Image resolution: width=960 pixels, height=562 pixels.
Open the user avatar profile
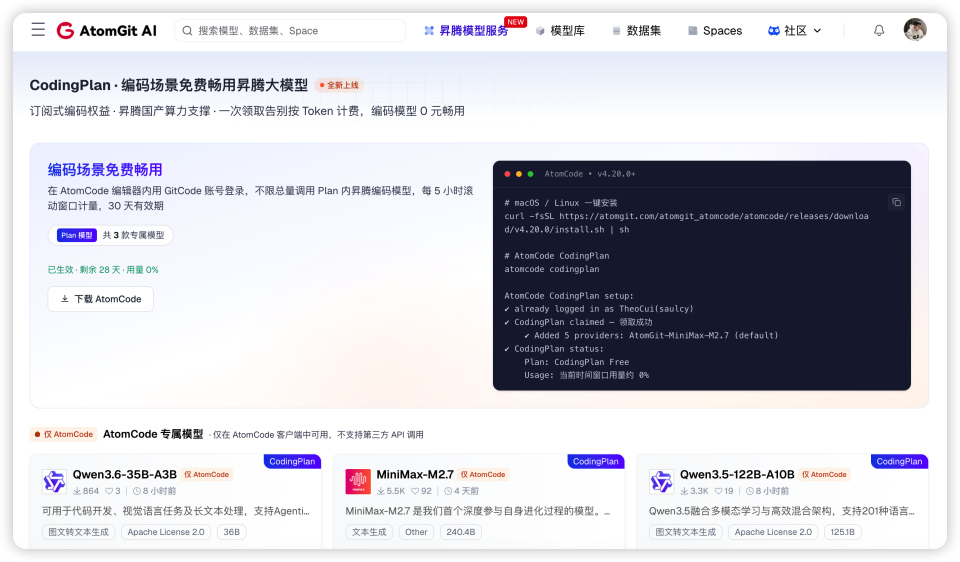pos(915,29)
